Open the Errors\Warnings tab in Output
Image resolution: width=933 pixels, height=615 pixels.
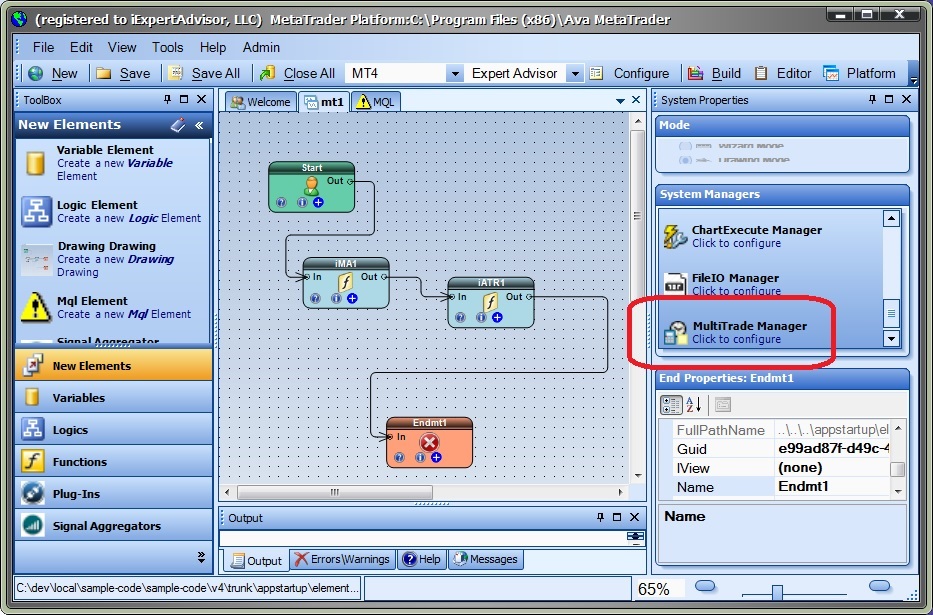click(x=342, y=559)
